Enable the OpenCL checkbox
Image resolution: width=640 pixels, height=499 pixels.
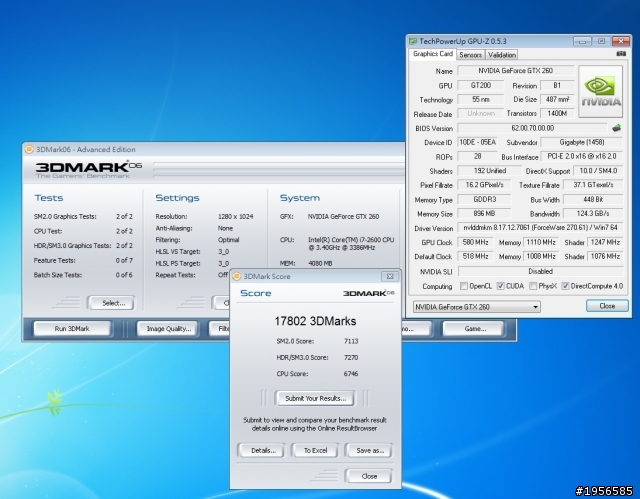click(464, 286)
